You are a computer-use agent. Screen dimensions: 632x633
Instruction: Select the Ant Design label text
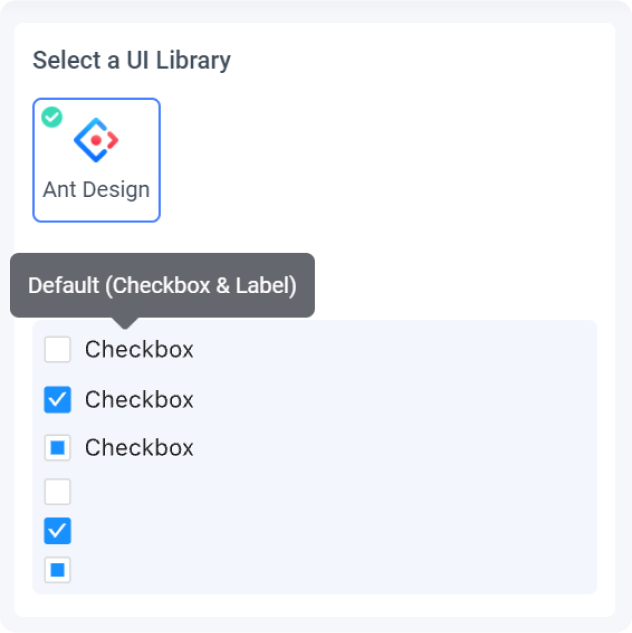(96, 189)
